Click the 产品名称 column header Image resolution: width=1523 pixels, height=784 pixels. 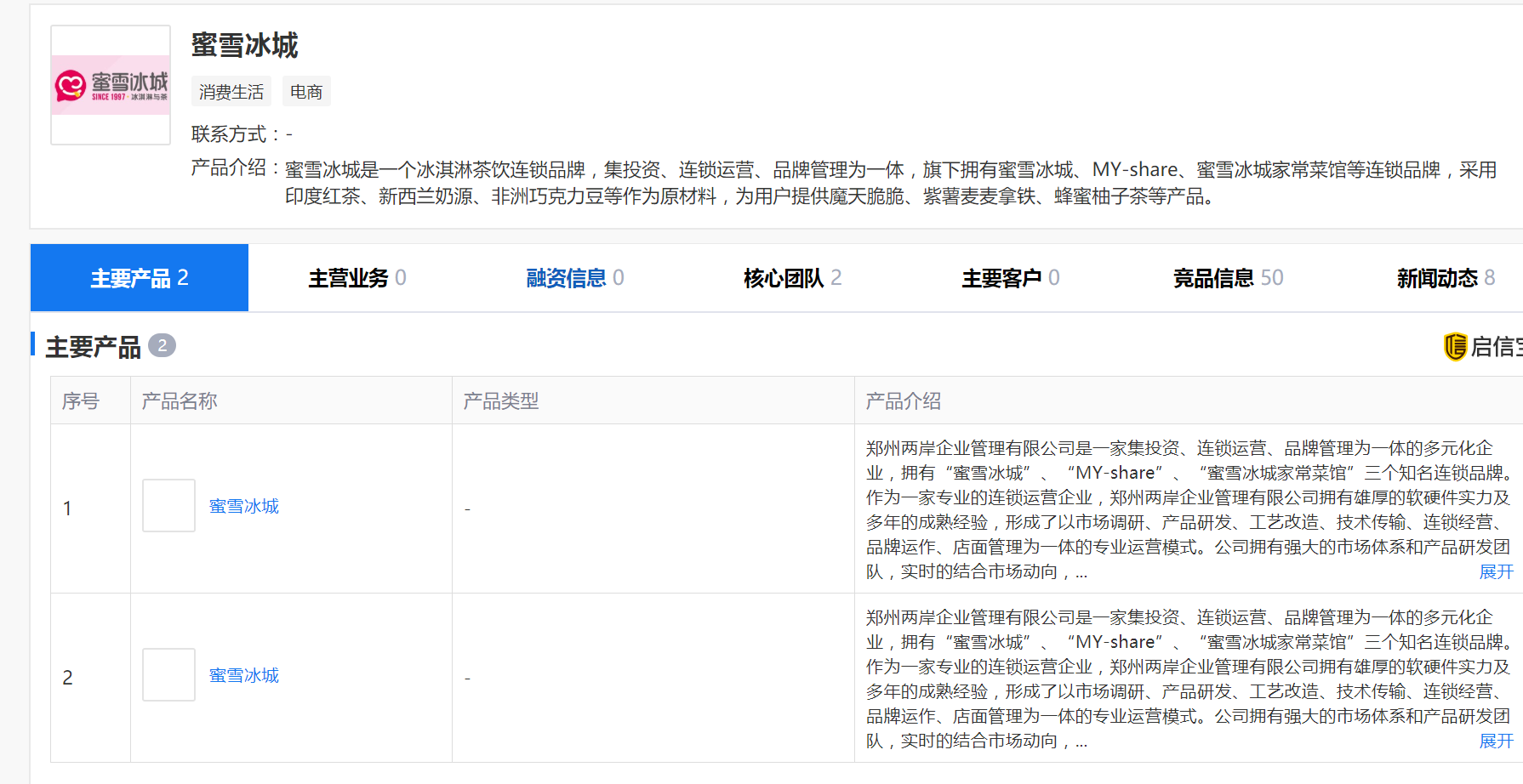click(x=180, y=401)
